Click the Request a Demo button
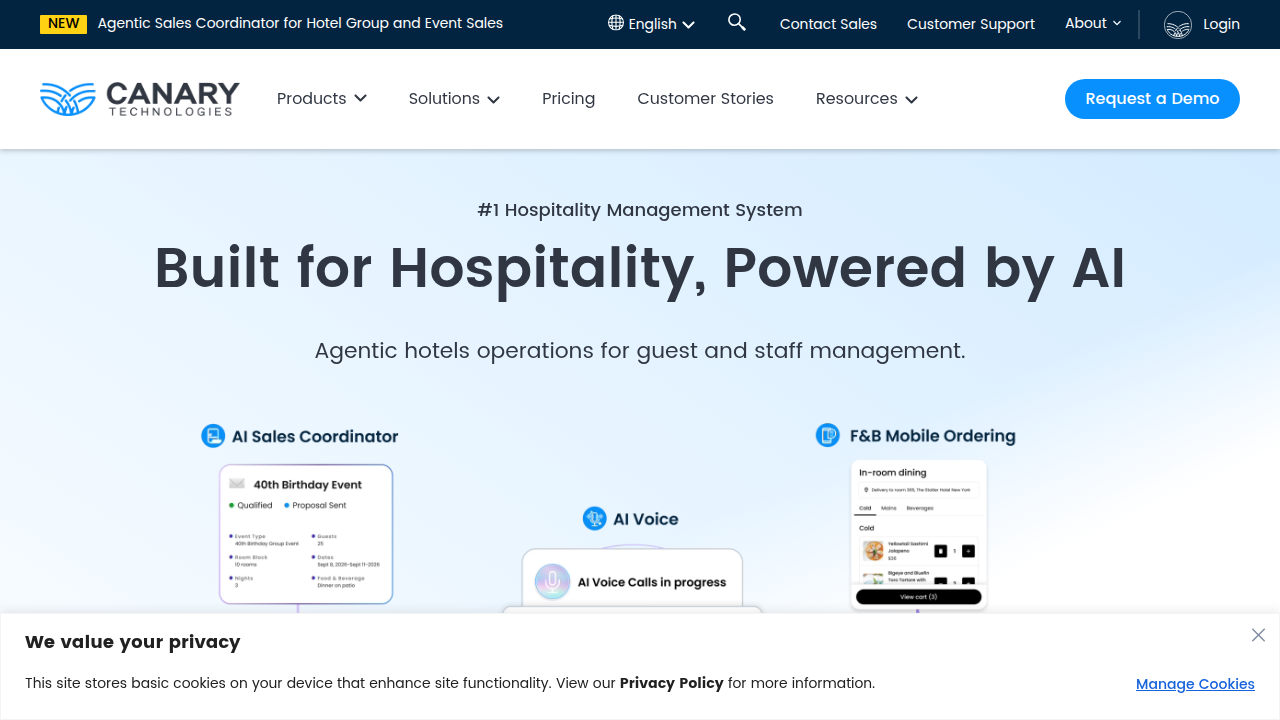 click(x=1152, y=99)
